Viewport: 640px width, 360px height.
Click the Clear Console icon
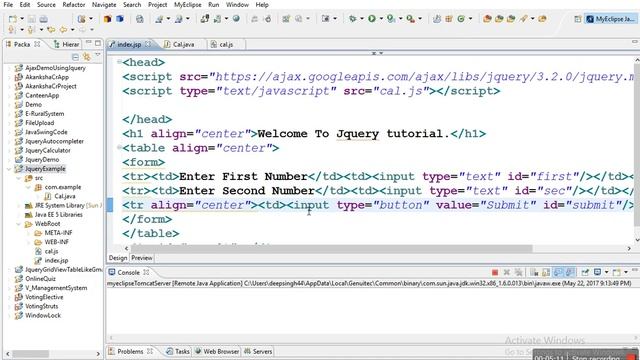tap(534, 272)
